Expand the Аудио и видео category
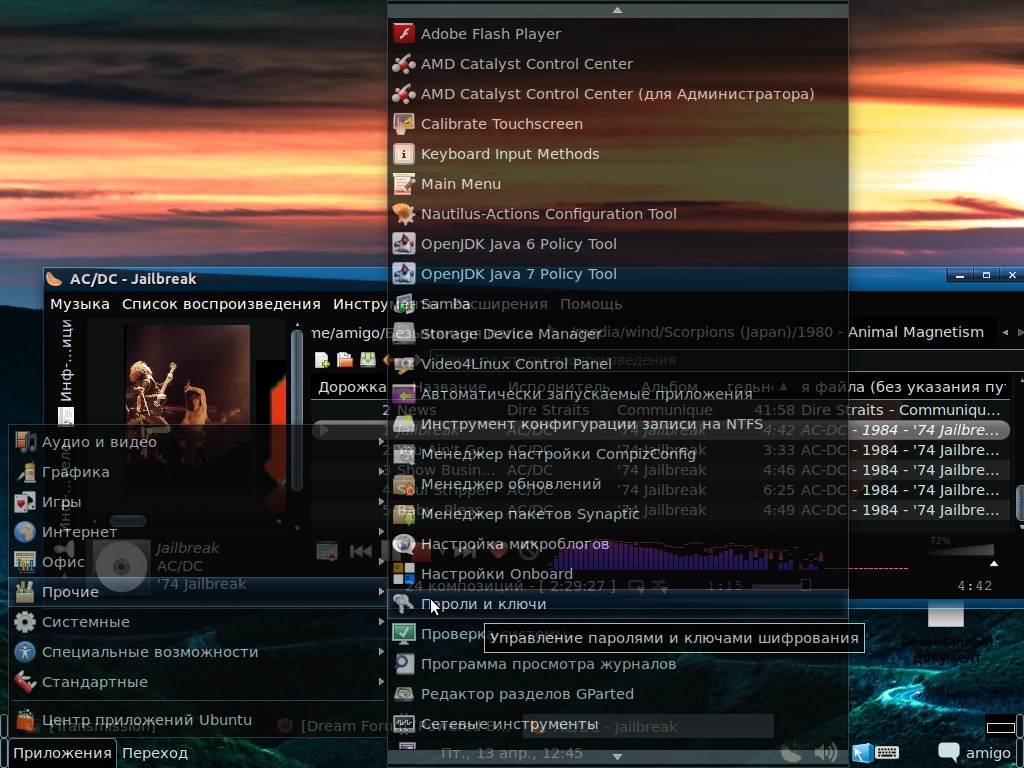This screenshot has width=1024, height=768. [x=198, y=442]
